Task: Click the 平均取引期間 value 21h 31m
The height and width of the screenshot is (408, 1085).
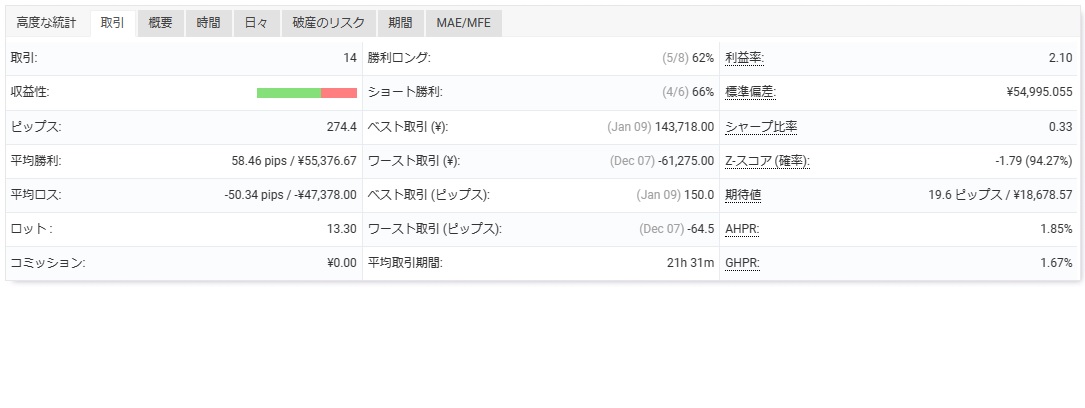Action: coord(691,263)
